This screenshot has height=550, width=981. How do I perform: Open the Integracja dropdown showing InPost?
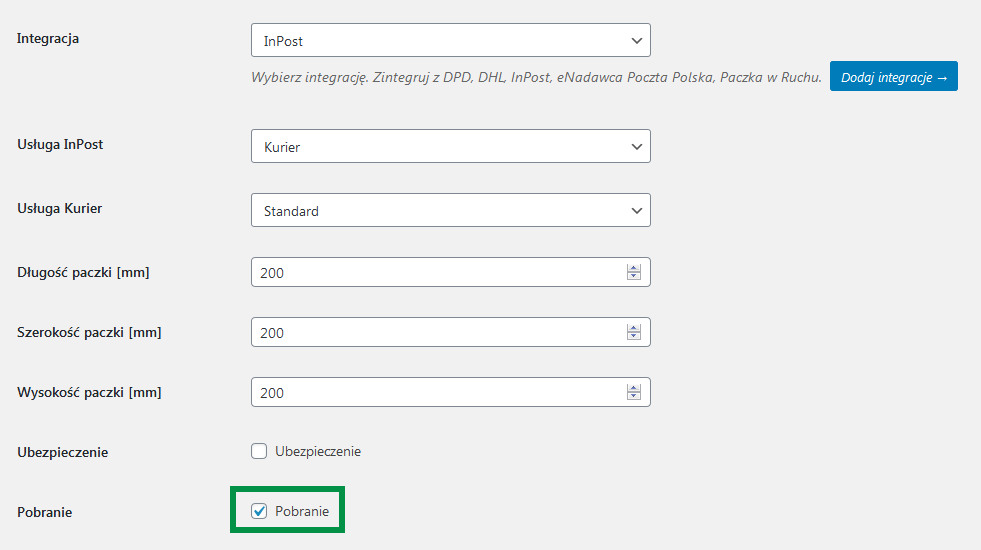[450, 41]
